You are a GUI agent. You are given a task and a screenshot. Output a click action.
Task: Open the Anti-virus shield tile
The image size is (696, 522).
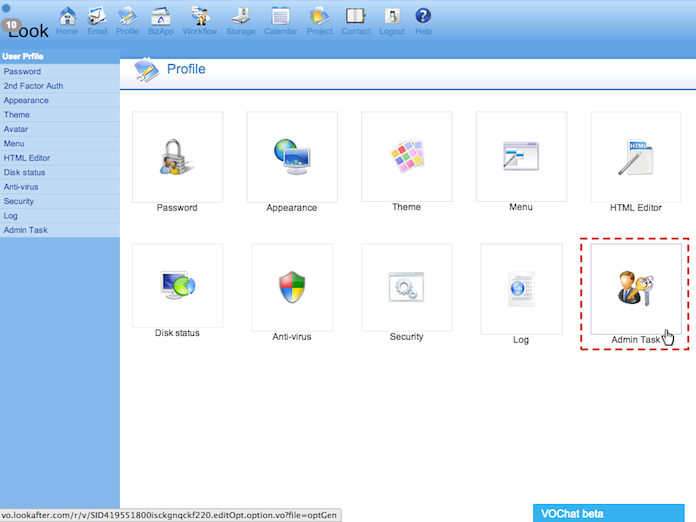[x=292, y=287]
